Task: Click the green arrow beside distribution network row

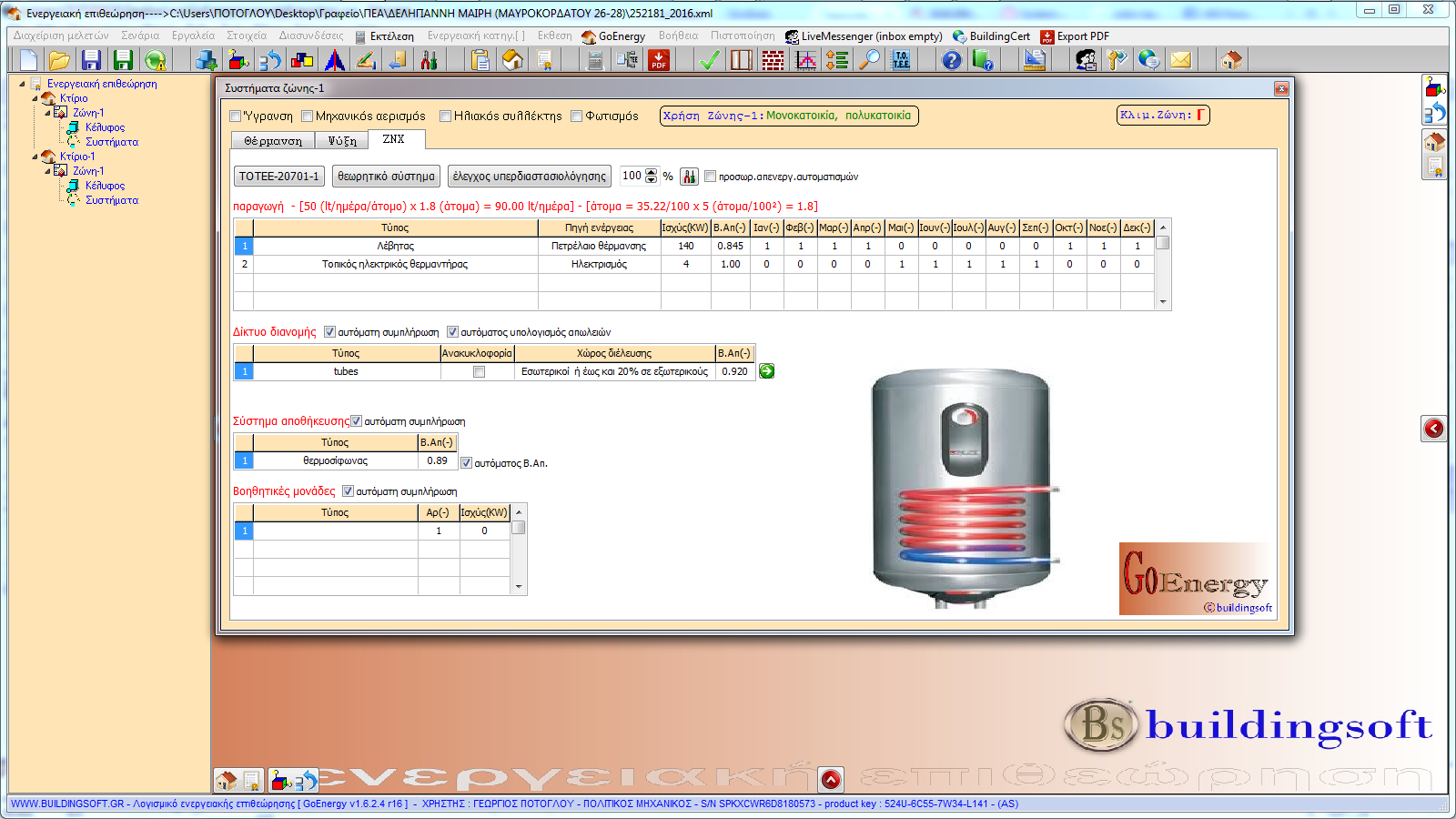Action: (x=767, y=371)
